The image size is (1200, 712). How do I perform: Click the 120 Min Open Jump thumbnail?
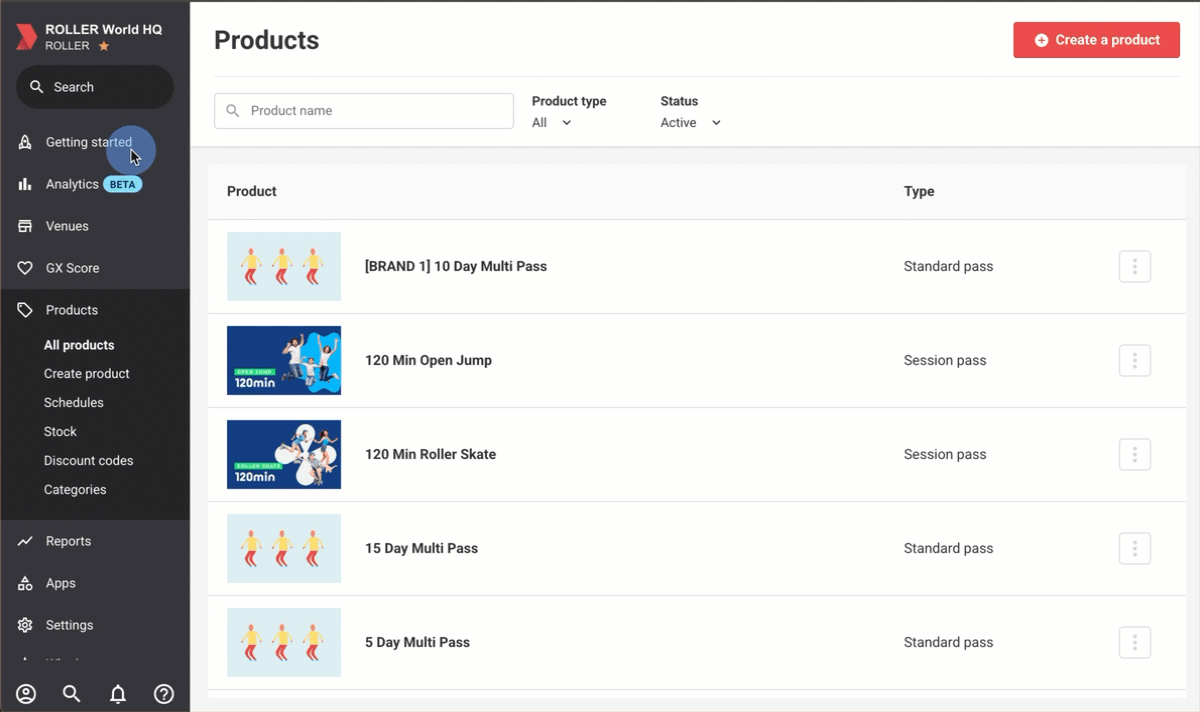[x=284, y=361]
